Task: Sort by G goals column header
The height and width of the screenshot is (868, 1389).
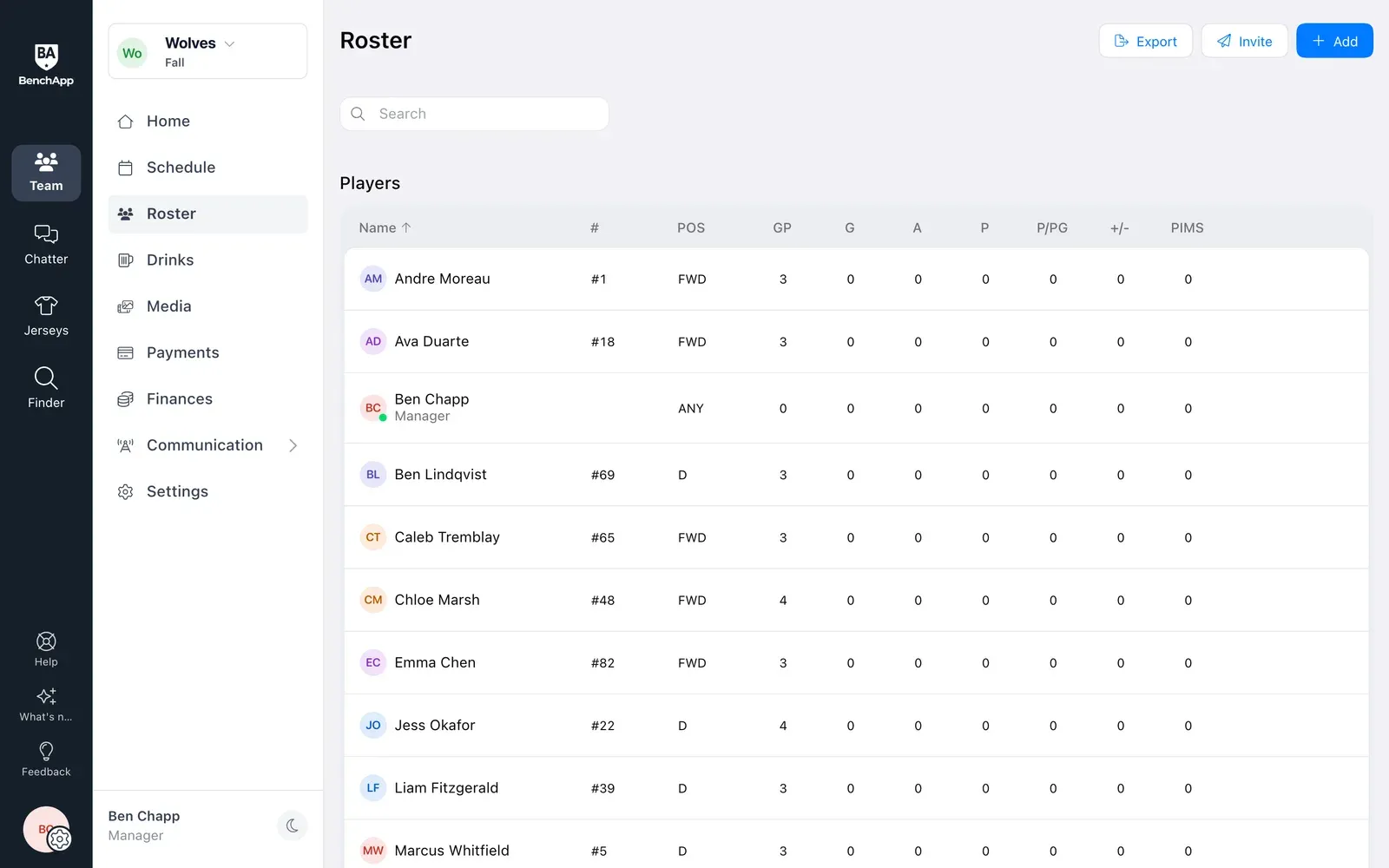Action: click(850, 227)
